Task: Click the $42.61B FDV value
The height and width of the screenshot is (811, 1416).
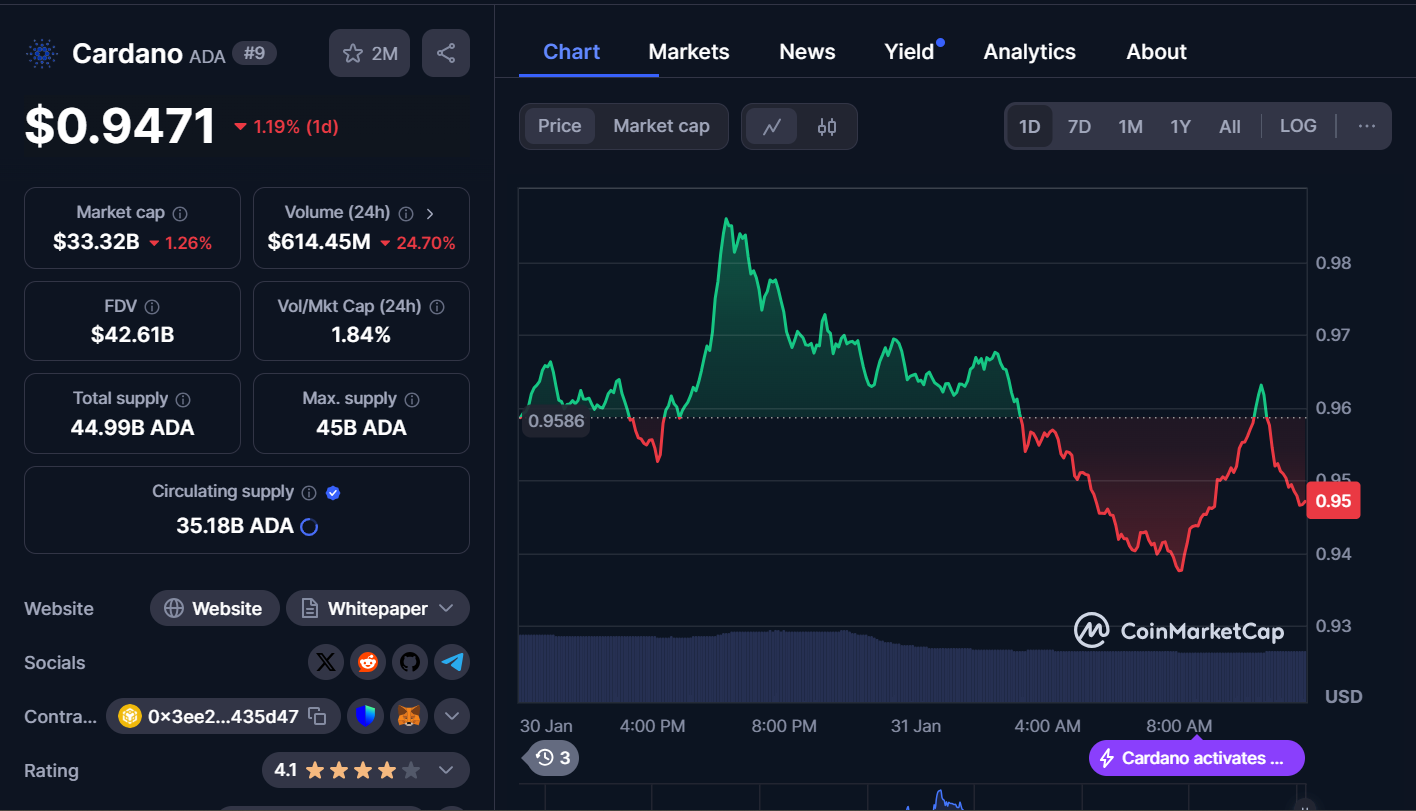Action: (x=132, y=335)
